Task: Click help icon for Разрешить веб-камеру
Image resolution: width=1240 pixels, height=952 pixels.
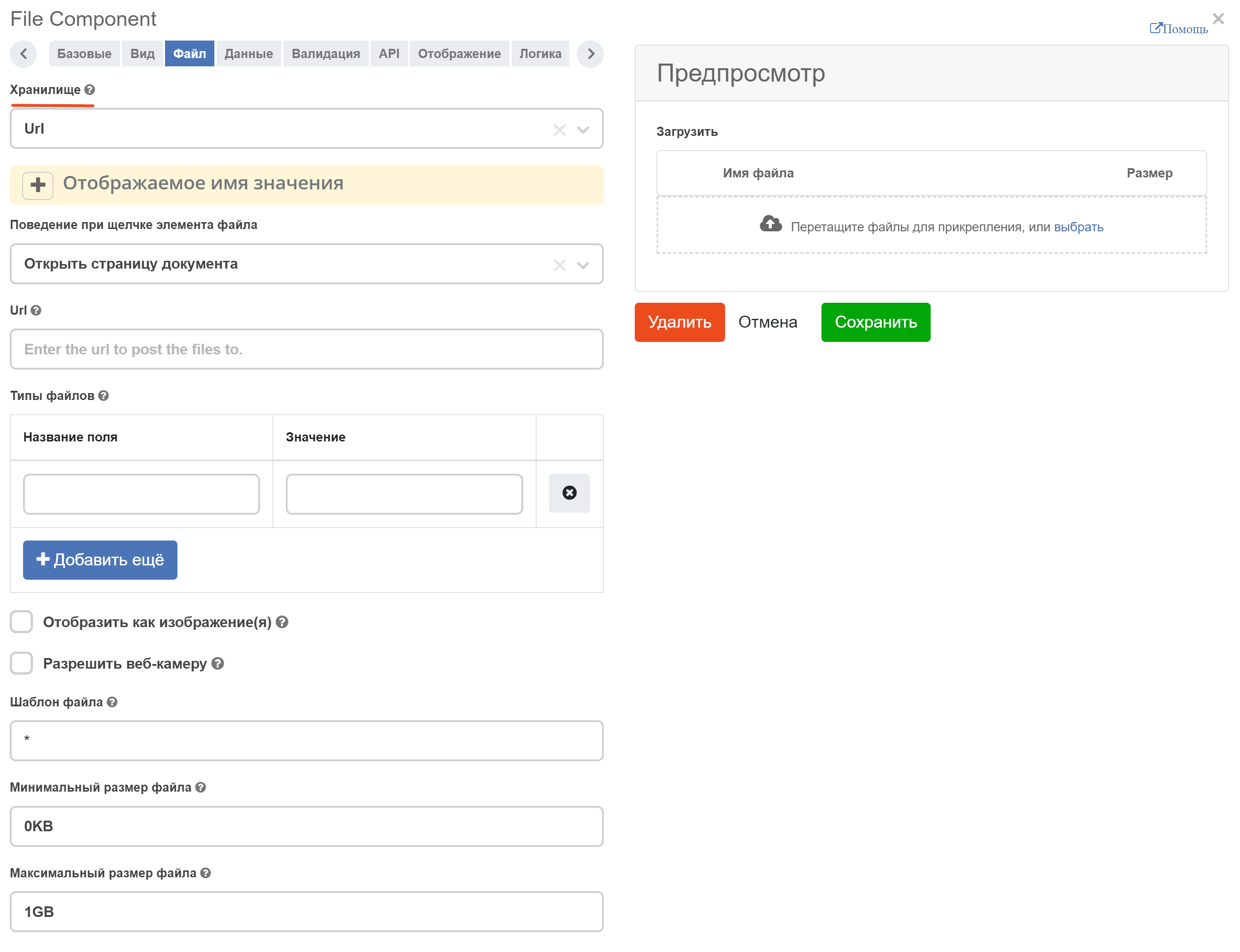Action: (x=218, y=664)
